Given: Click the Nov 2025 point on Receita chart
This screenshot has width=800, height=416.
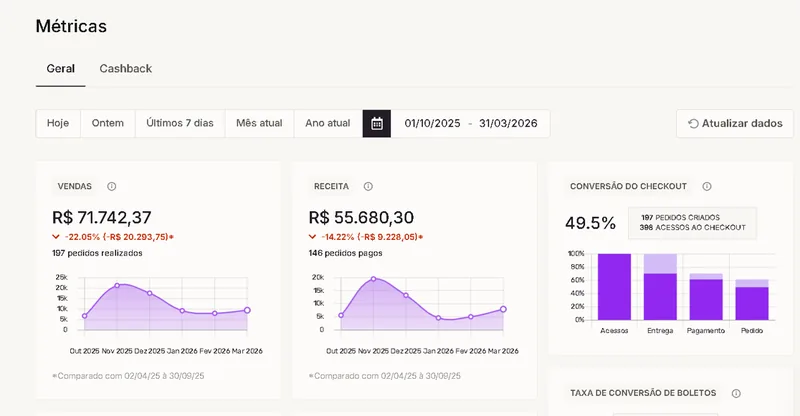Looking at the screenshot, I should pyautogui.click(x=373, y=279).
